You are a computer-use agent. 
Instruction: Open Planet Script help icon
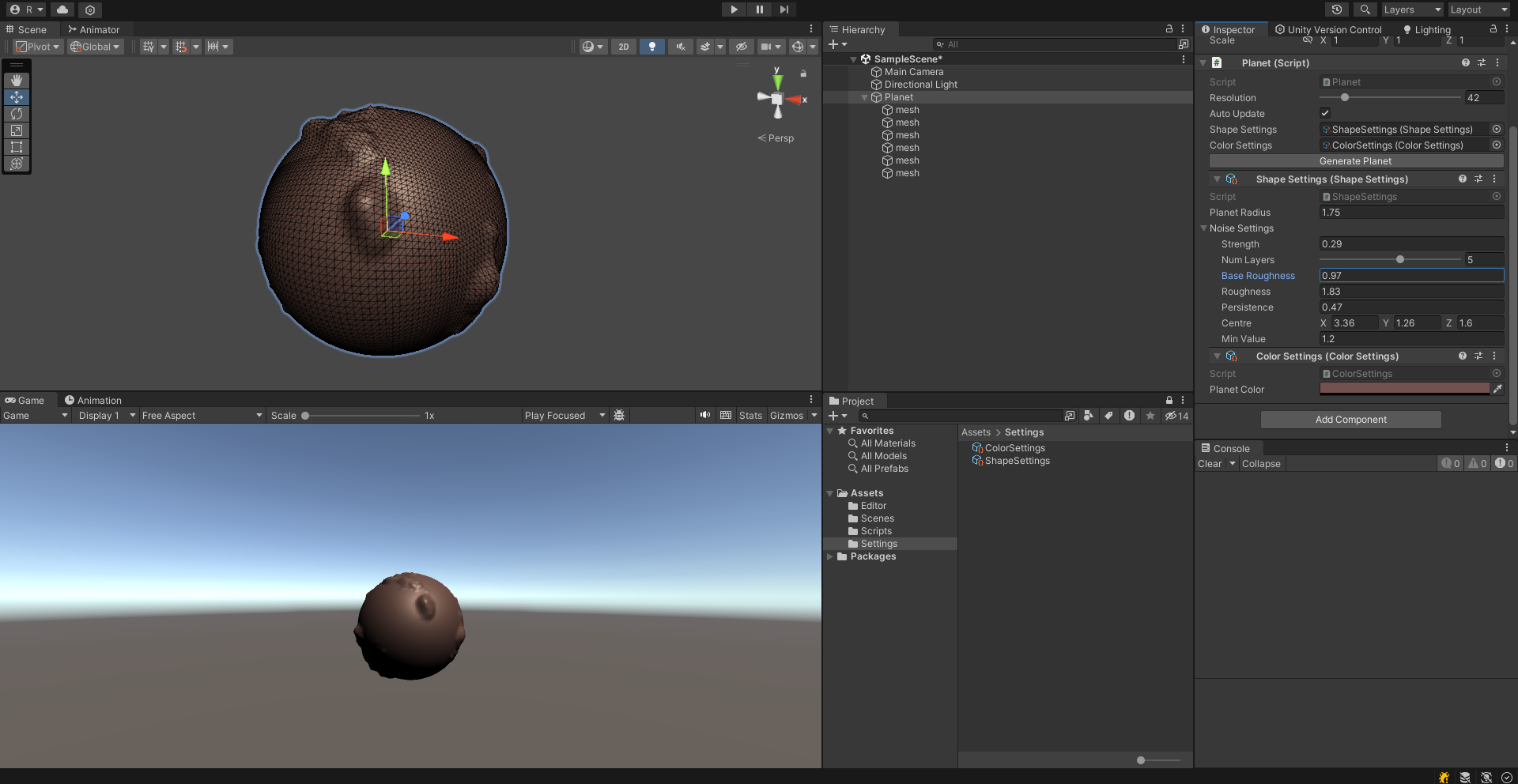click(x=1466, y=62)
